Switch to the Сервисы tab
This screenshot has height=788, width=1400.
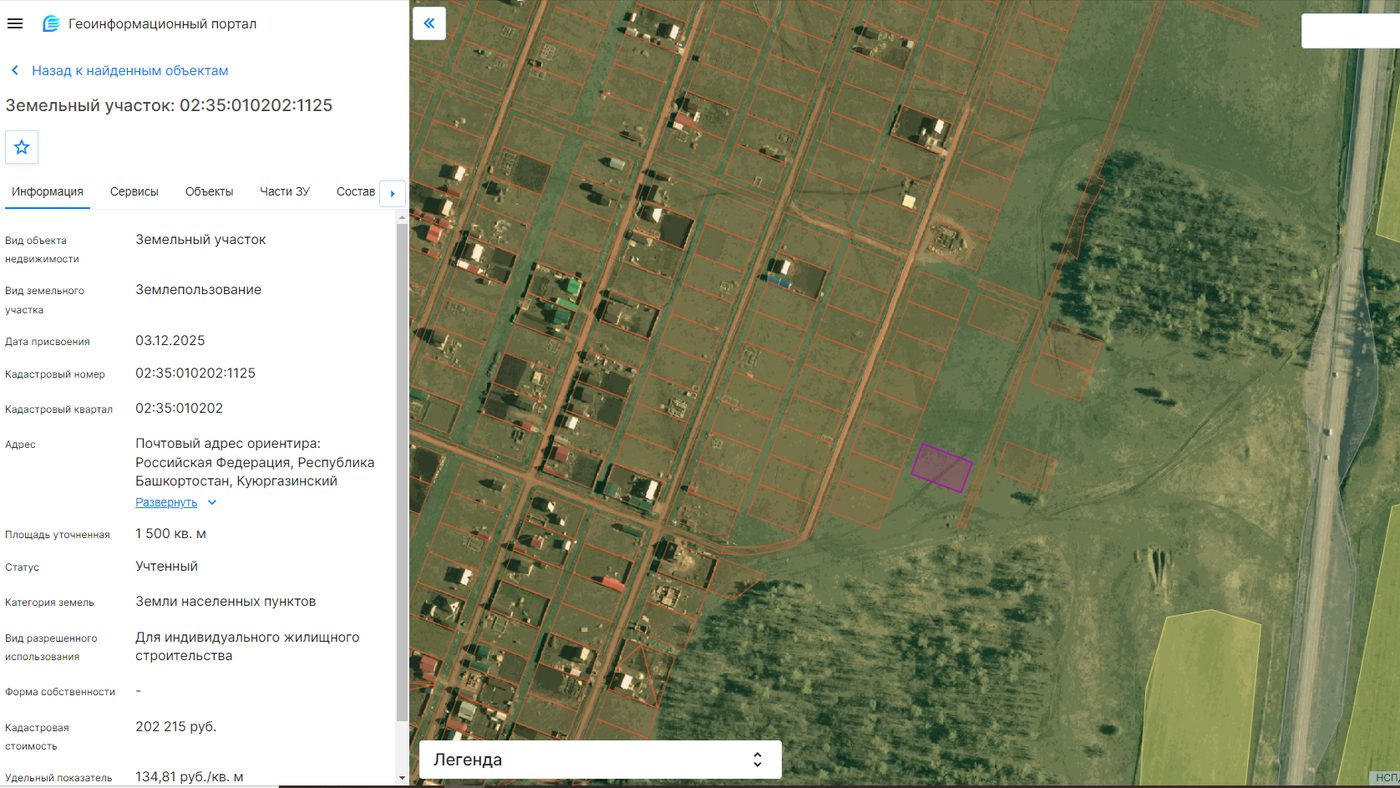[x=134, y=192]
